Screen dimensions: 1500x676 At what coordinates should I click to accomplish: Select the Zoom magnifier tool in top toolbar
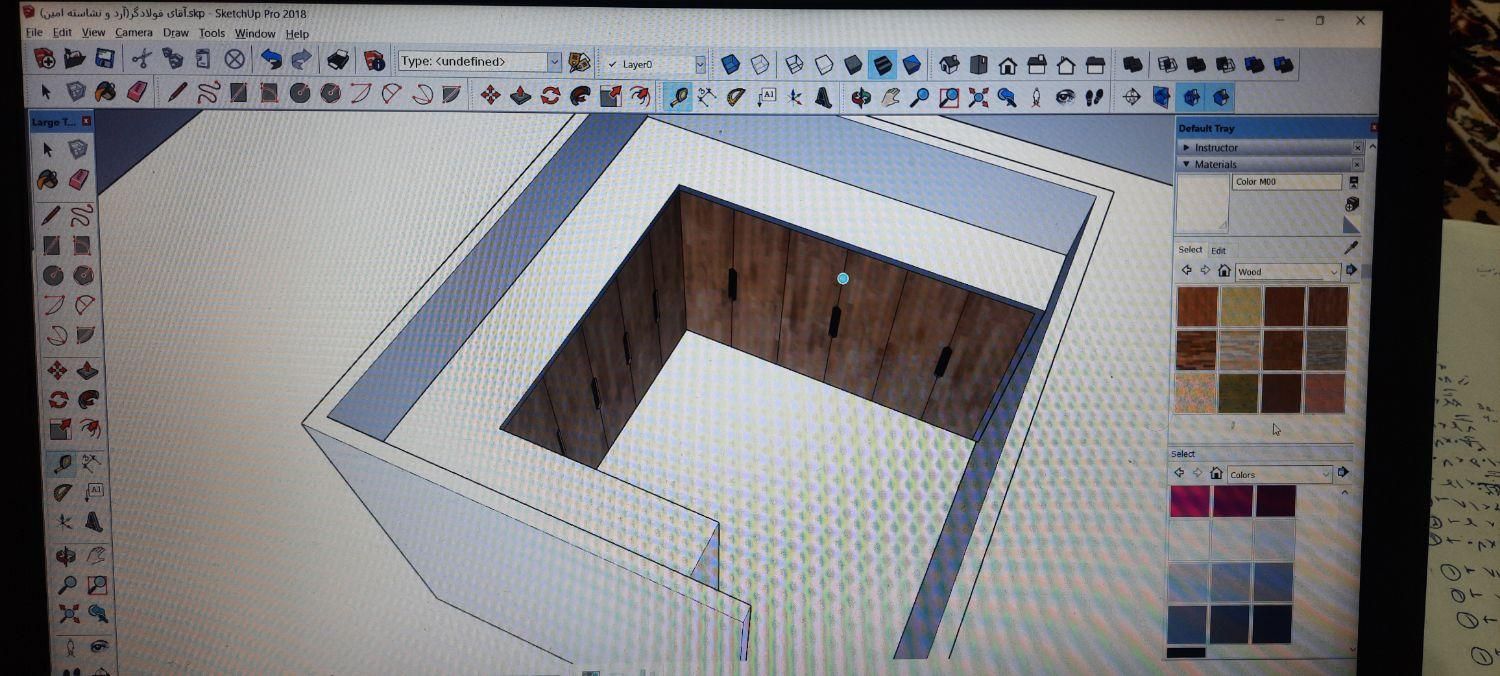[x=919, y=97]
